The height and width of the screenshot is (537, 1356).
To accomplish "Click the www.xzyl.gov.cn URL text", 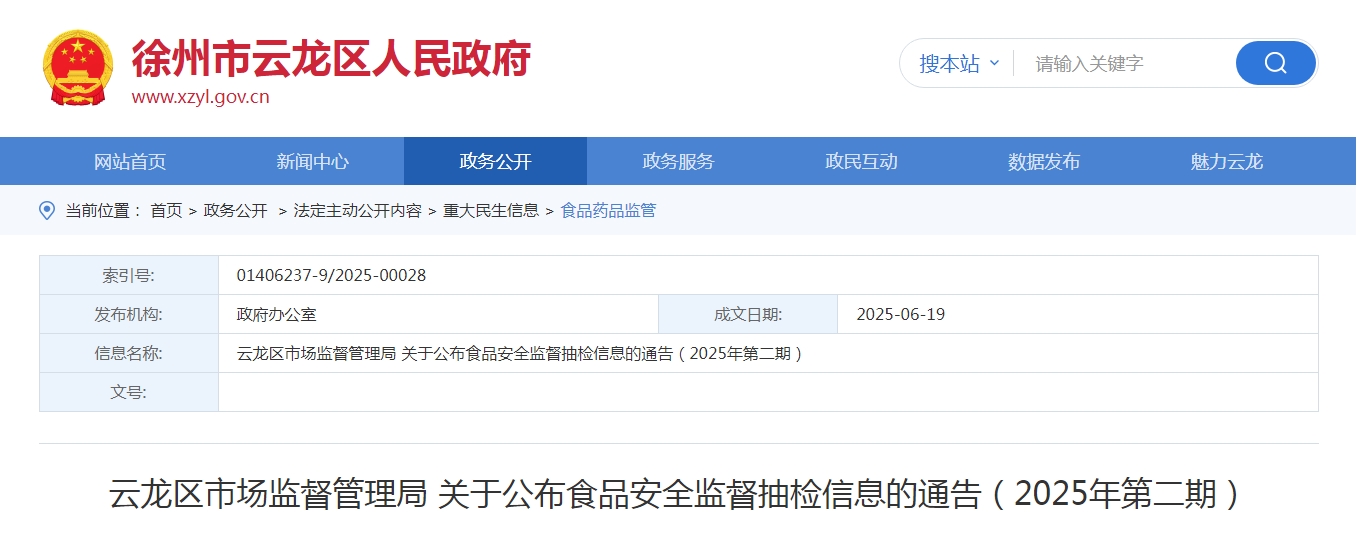I will click(200, 97).
